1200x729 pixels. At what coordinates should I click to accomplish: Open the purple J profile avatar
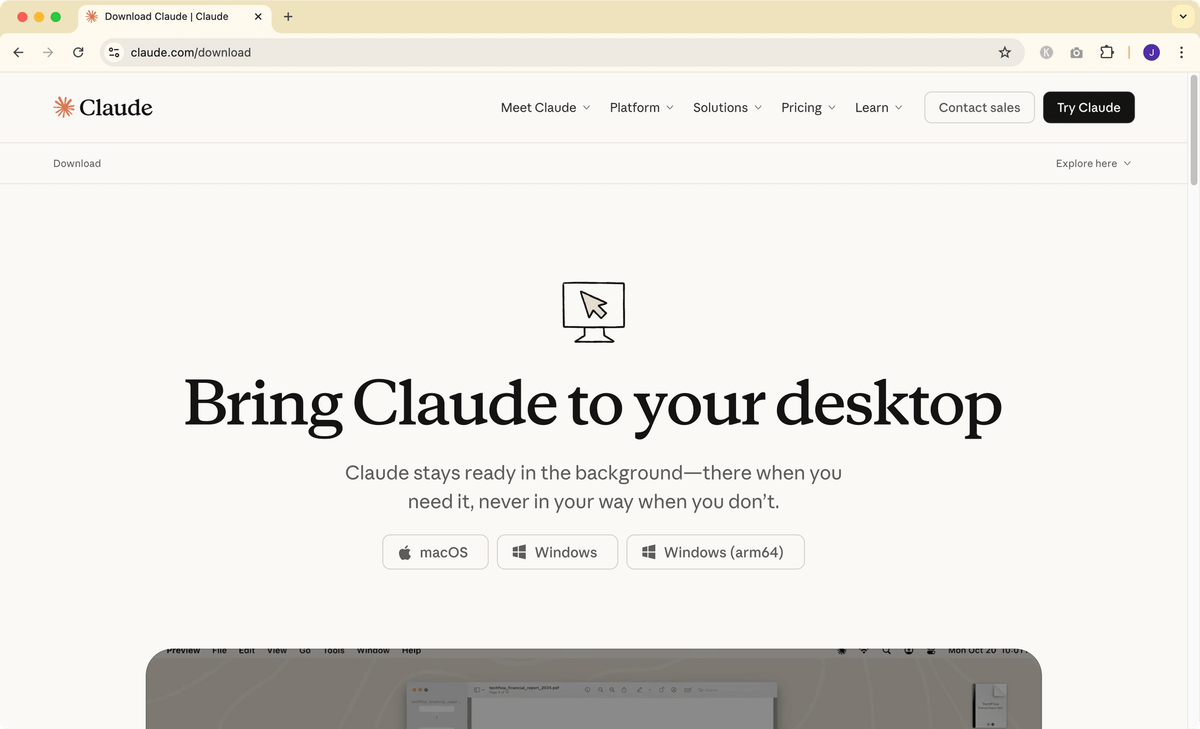pos(1151,52)
